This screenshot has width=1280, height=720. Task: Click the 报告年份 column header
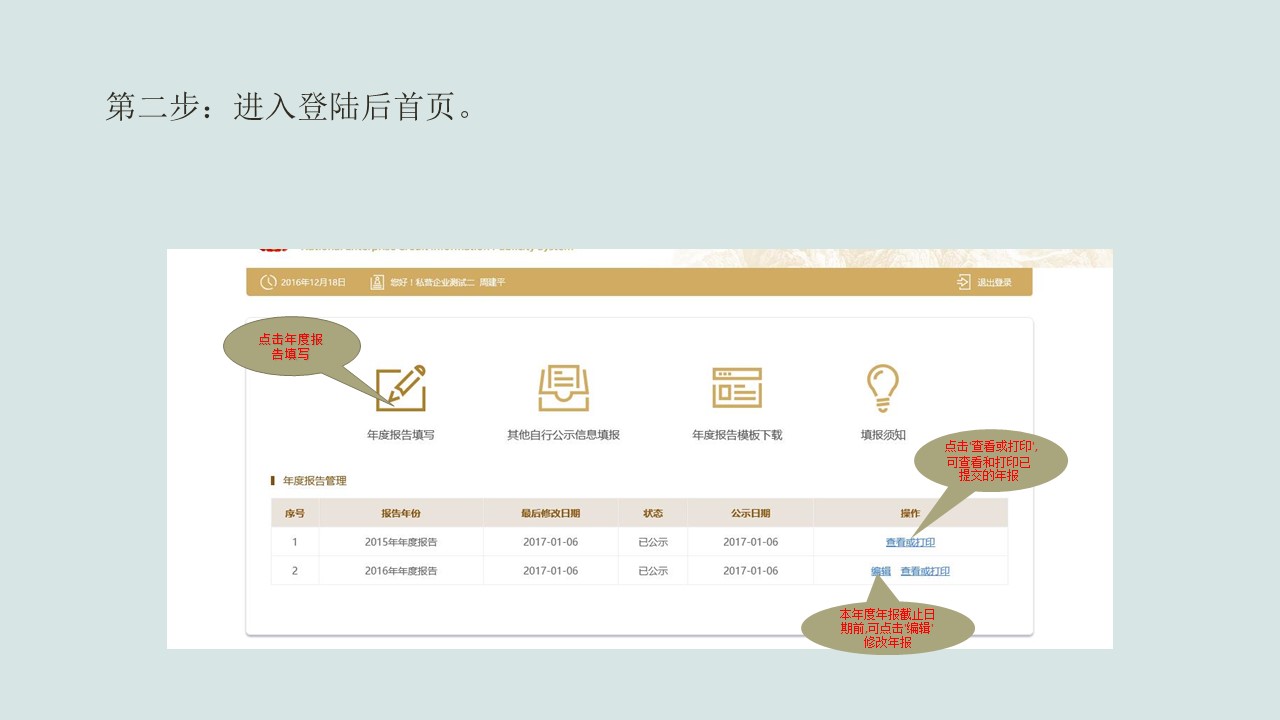(401, 513)
